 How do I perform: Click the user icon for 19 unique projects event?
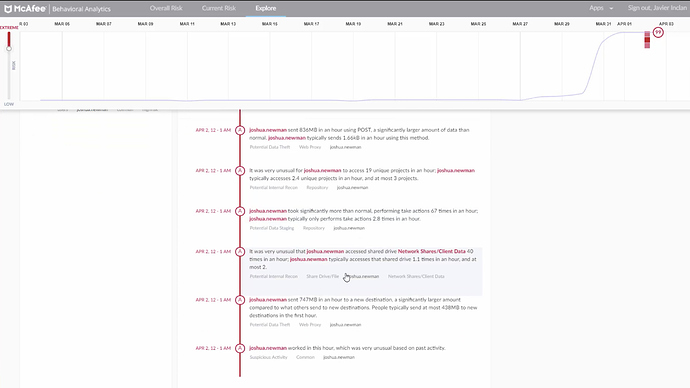pos(240,171)
